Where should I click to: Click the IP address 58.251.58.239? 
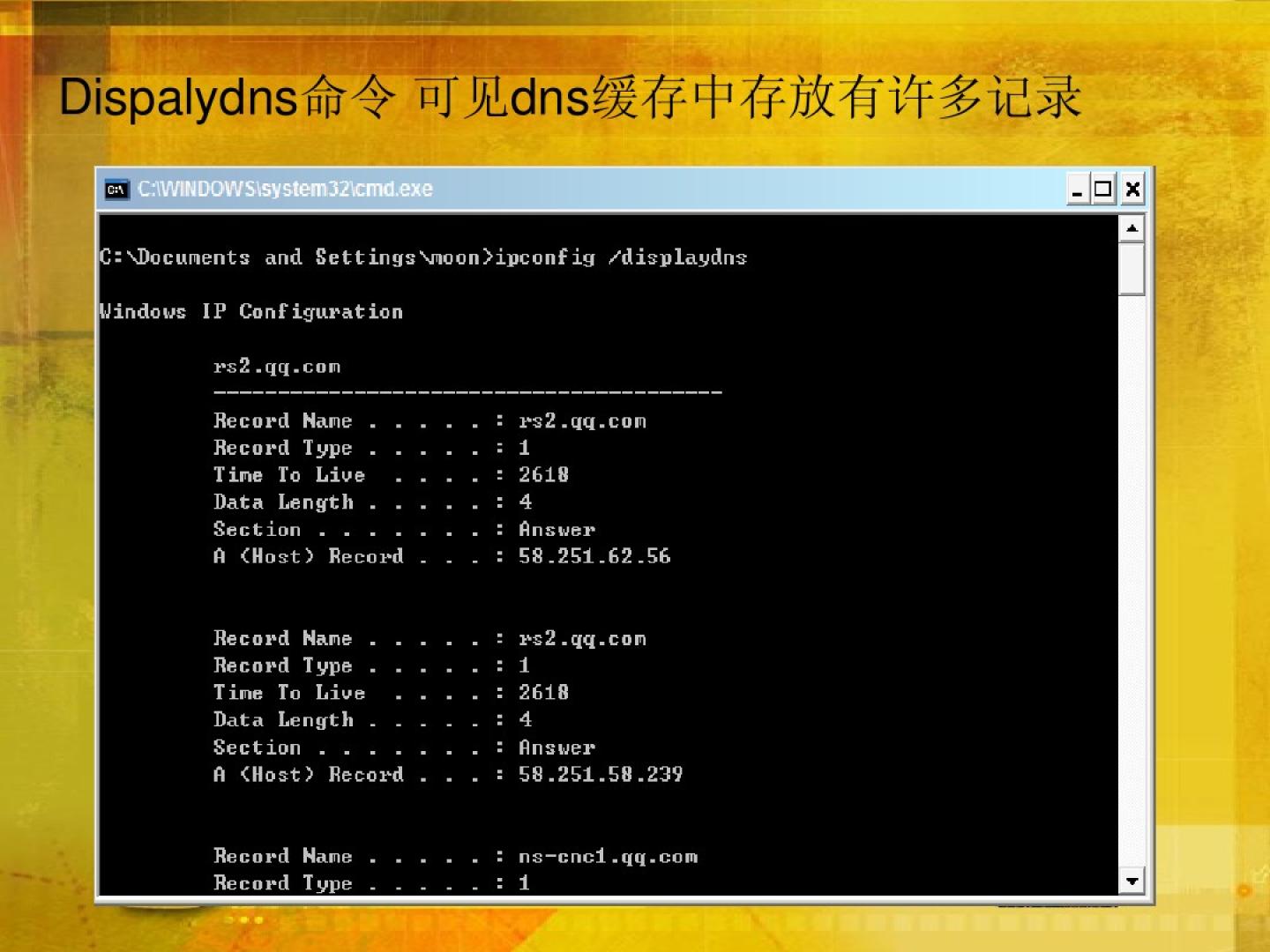click(600, 775)
